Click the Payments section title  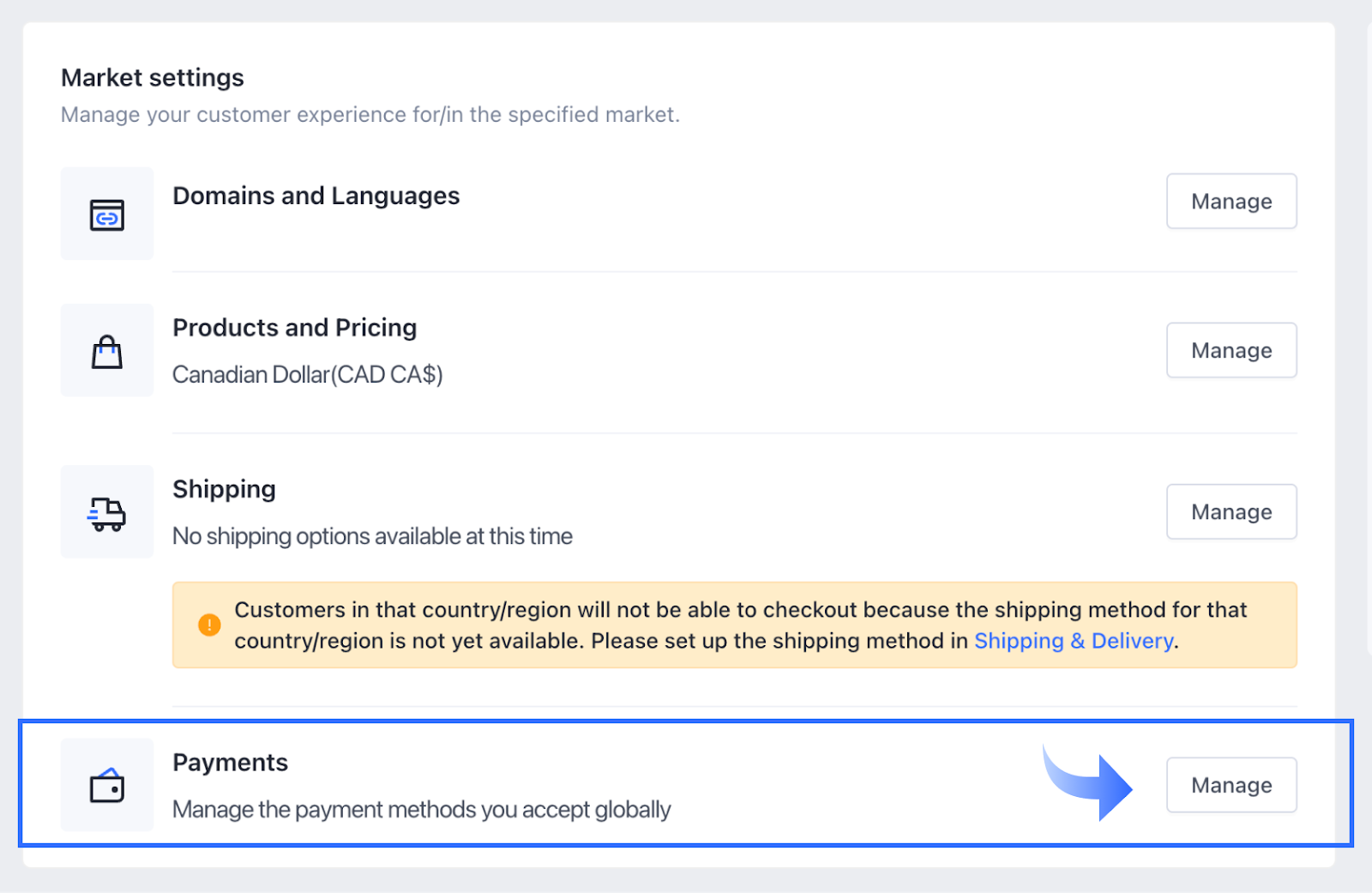230,763
